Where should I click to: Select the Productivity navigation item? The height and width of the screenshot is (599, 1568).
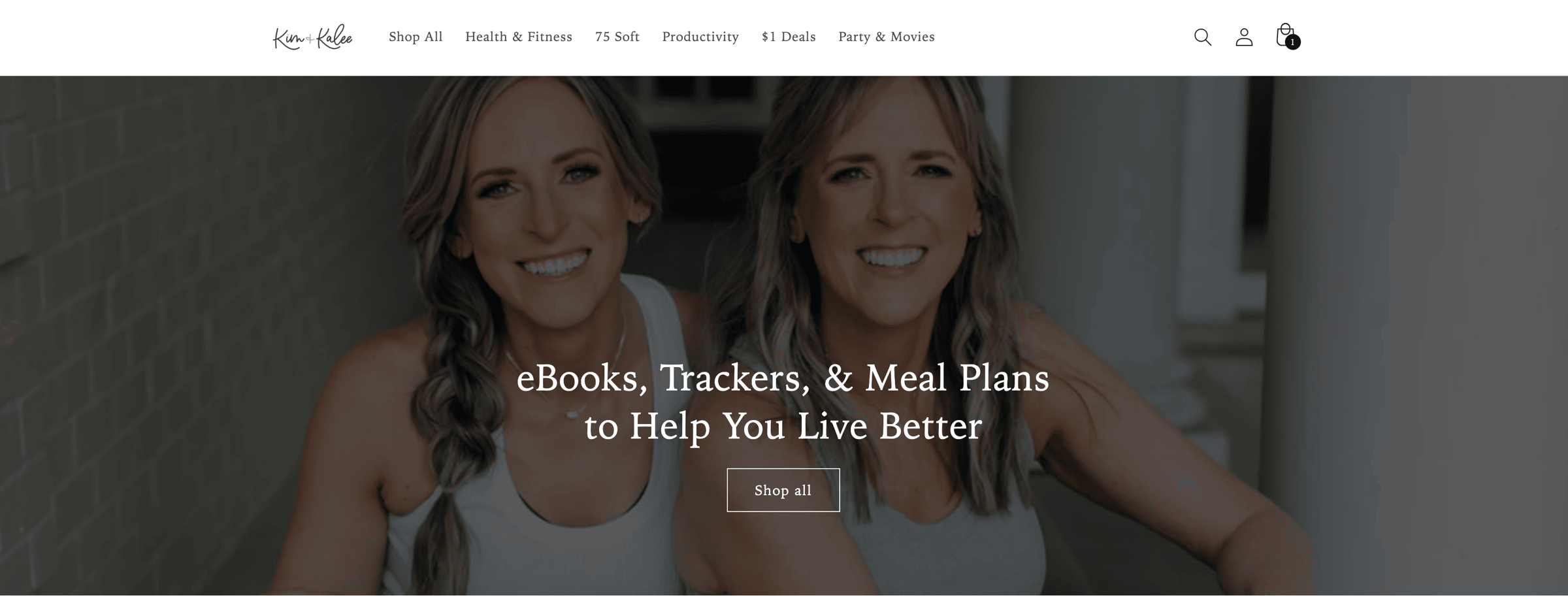(700, 37)
